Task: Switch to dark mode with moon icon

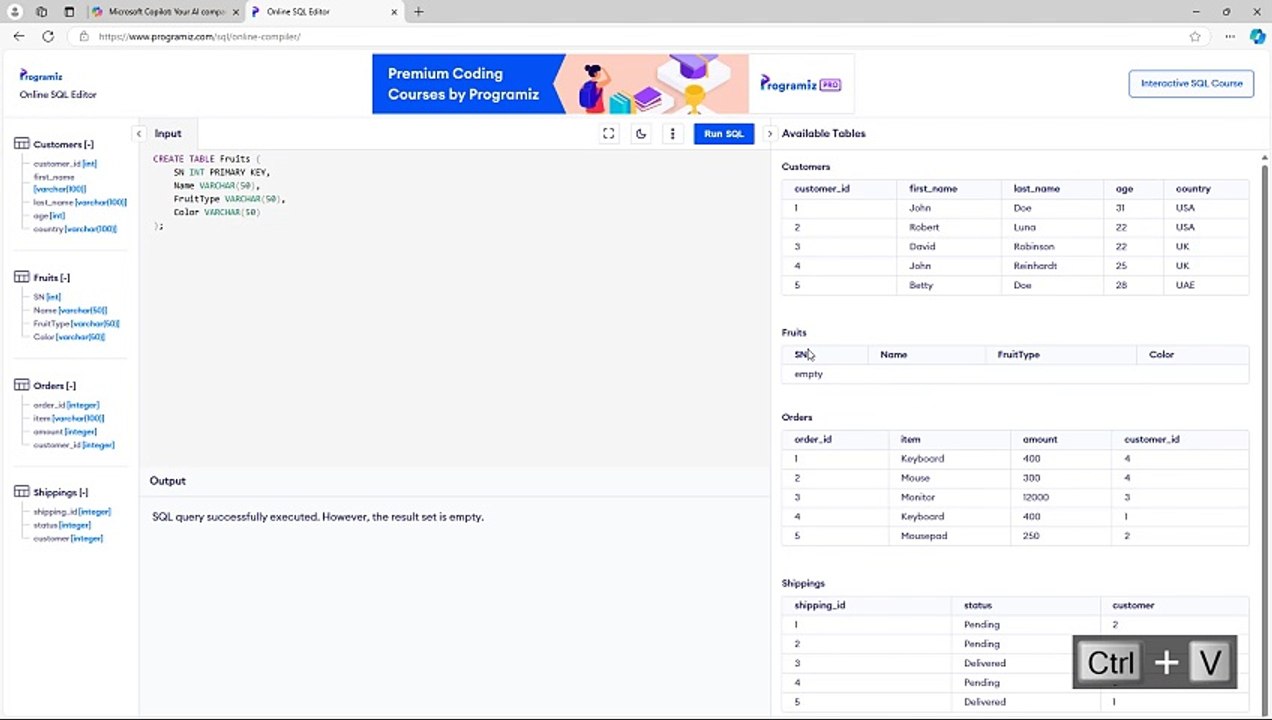Action: pos(641,133)
